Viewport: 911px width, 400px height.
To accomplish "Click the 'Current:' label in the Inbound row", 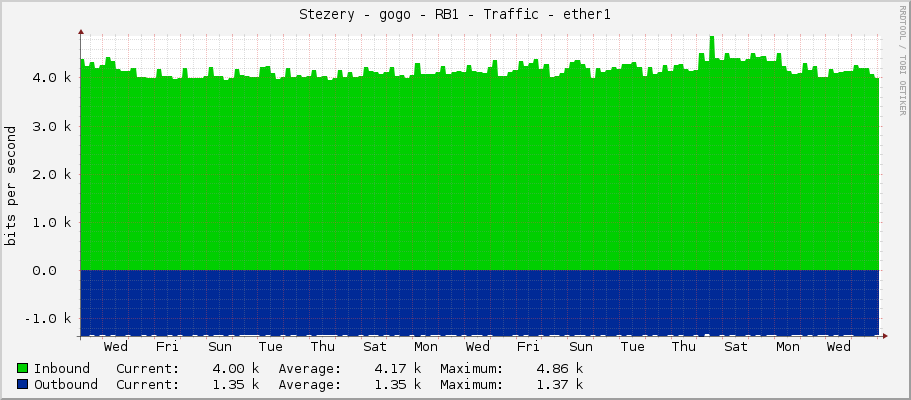I will tap(148, 369).
